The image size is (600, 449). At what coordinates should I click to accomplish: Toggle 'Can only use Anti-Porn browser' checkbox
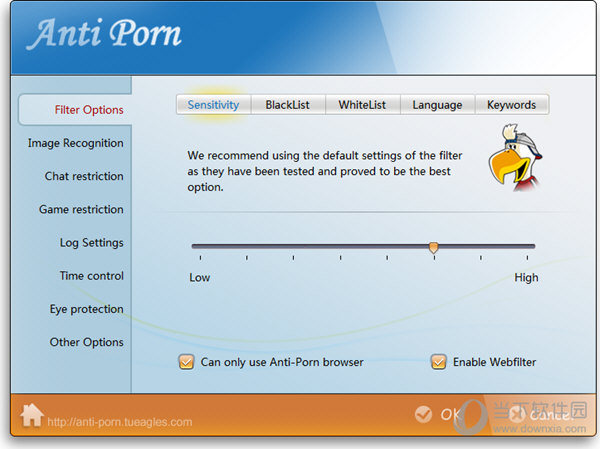point(186,362)
